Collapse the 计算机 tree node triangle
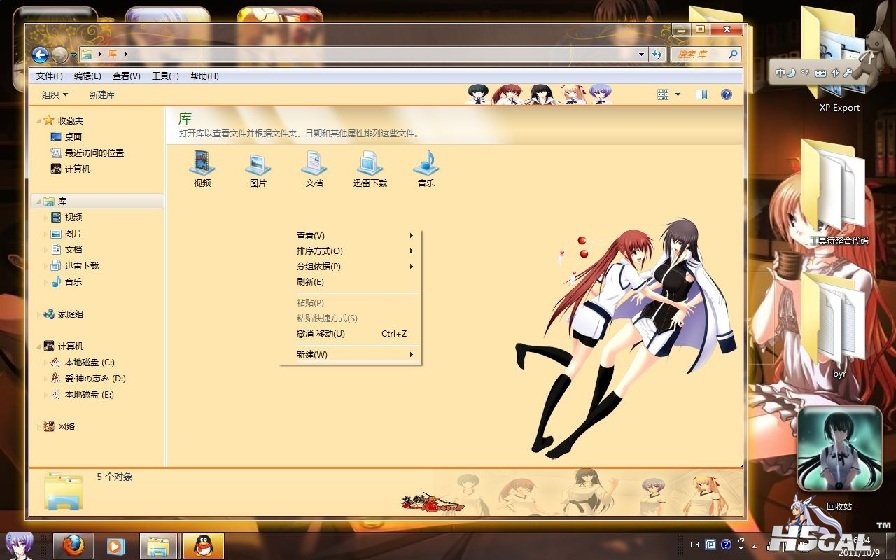Screen dimensions: 896x560 39,346
